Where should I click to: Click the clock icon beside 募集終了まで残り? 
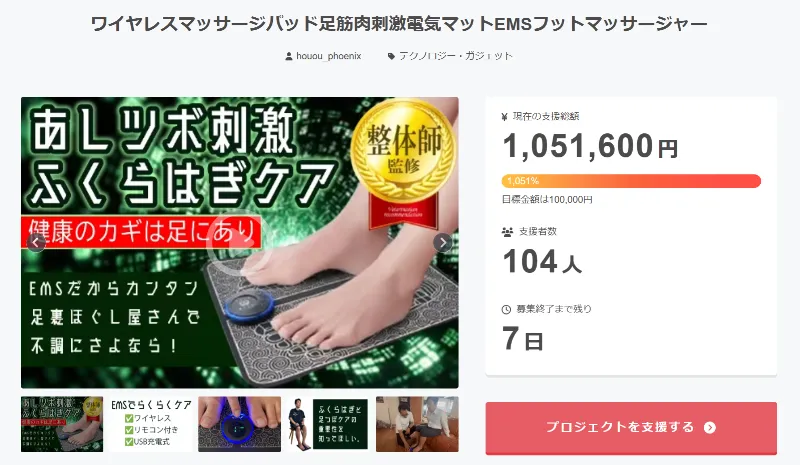(506, 309)
